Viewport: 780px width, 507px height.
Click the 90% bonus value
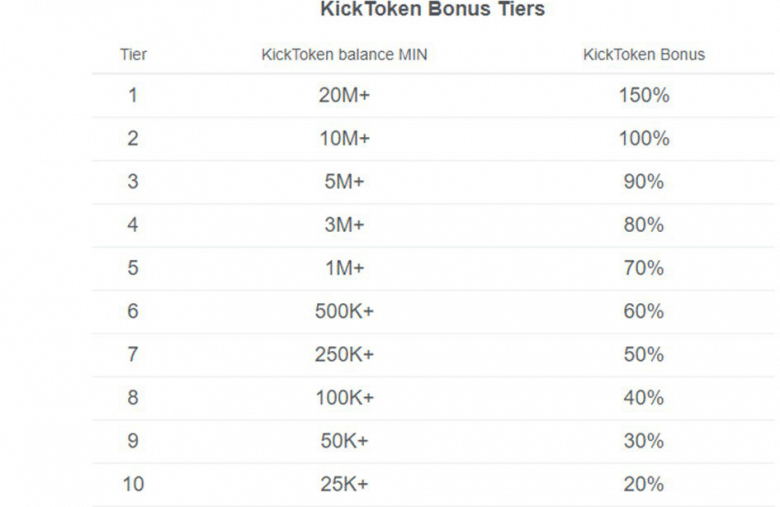[644, 182]
